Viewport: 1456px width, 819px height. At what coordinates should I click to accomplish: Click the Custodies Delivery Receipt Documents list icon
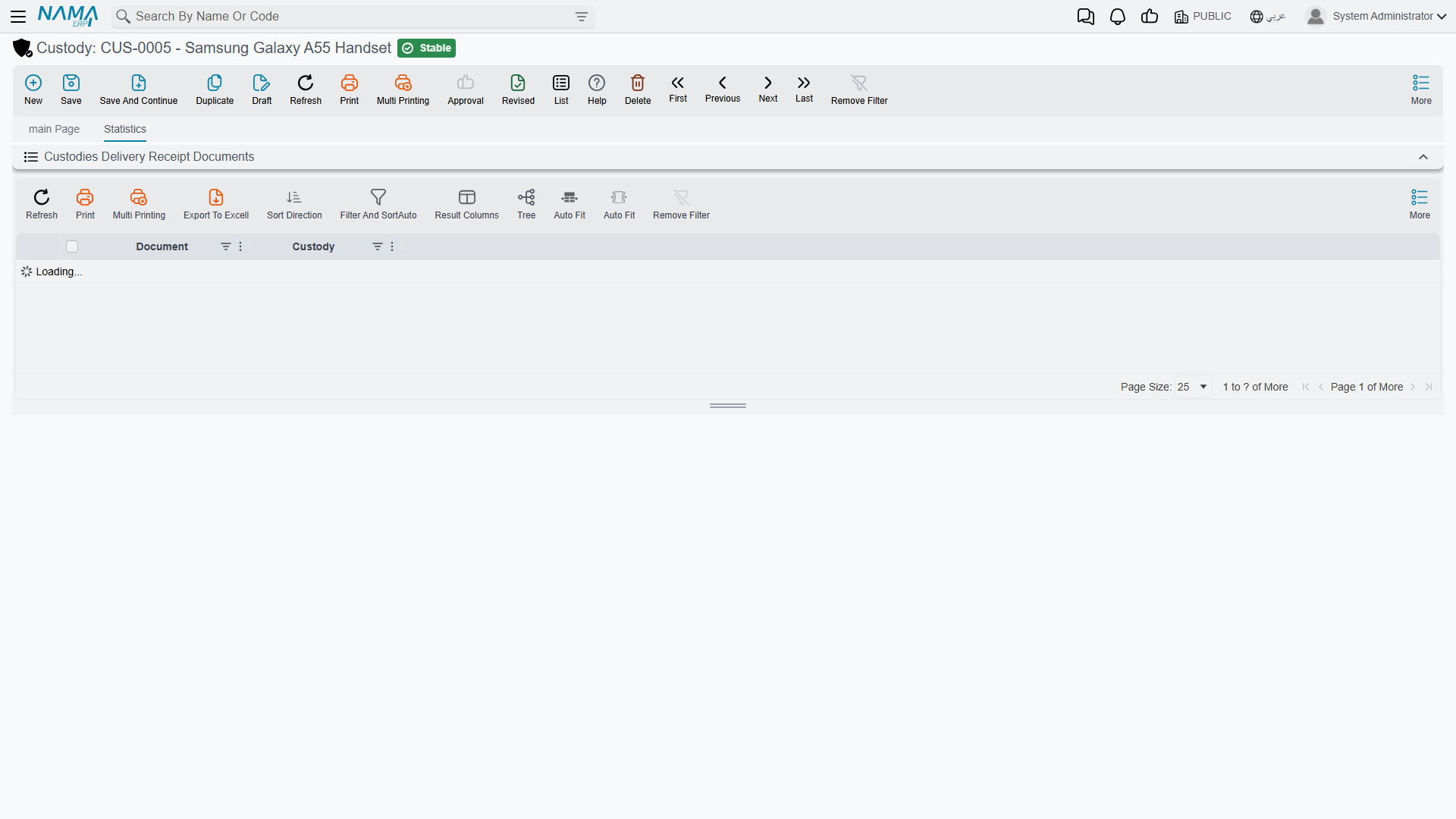[31, 157]
